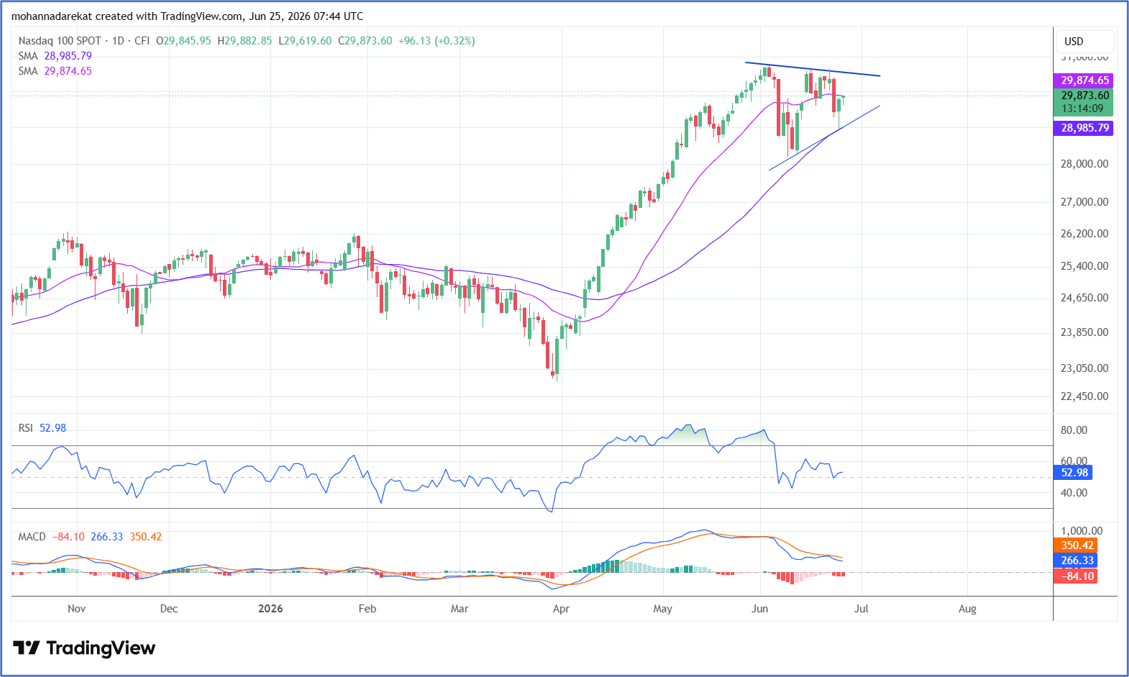The height and width of the screenshot is (677, 1129).
Task: Click the 23,050.00 price axis label
Action: 1084,368
